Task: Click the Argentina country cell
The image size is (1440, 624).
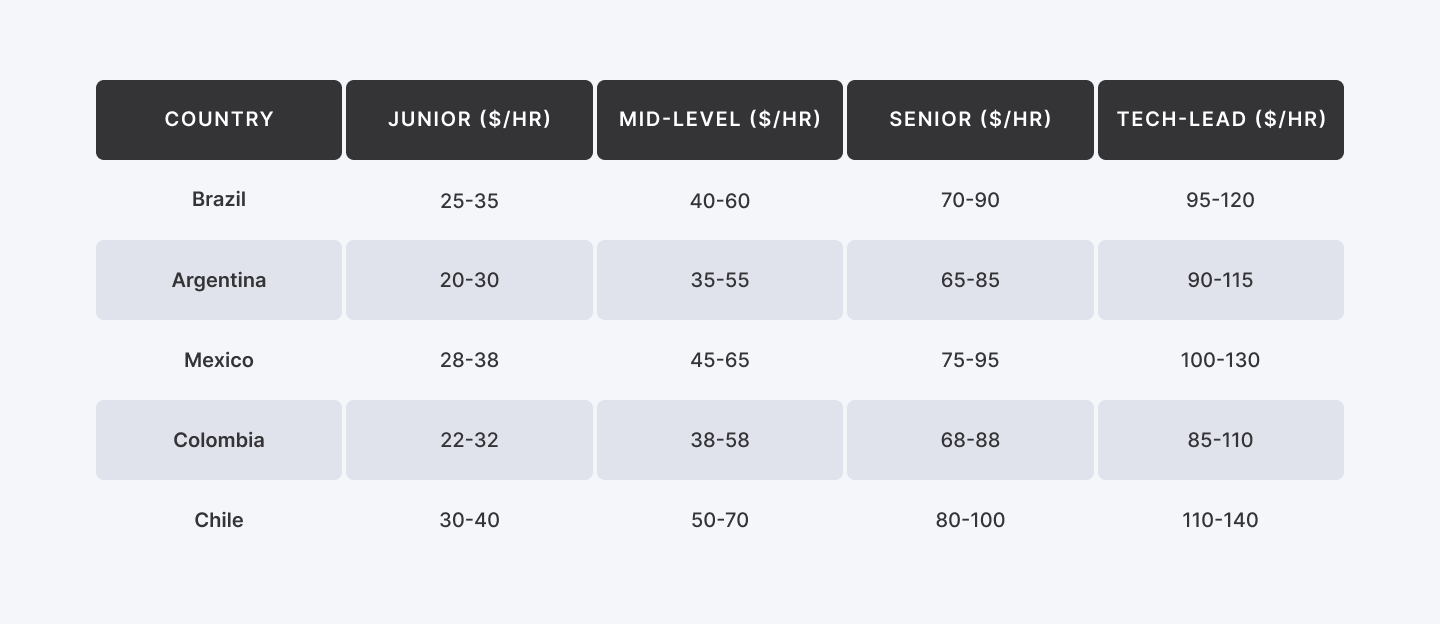Action: (x=219, y=280)
